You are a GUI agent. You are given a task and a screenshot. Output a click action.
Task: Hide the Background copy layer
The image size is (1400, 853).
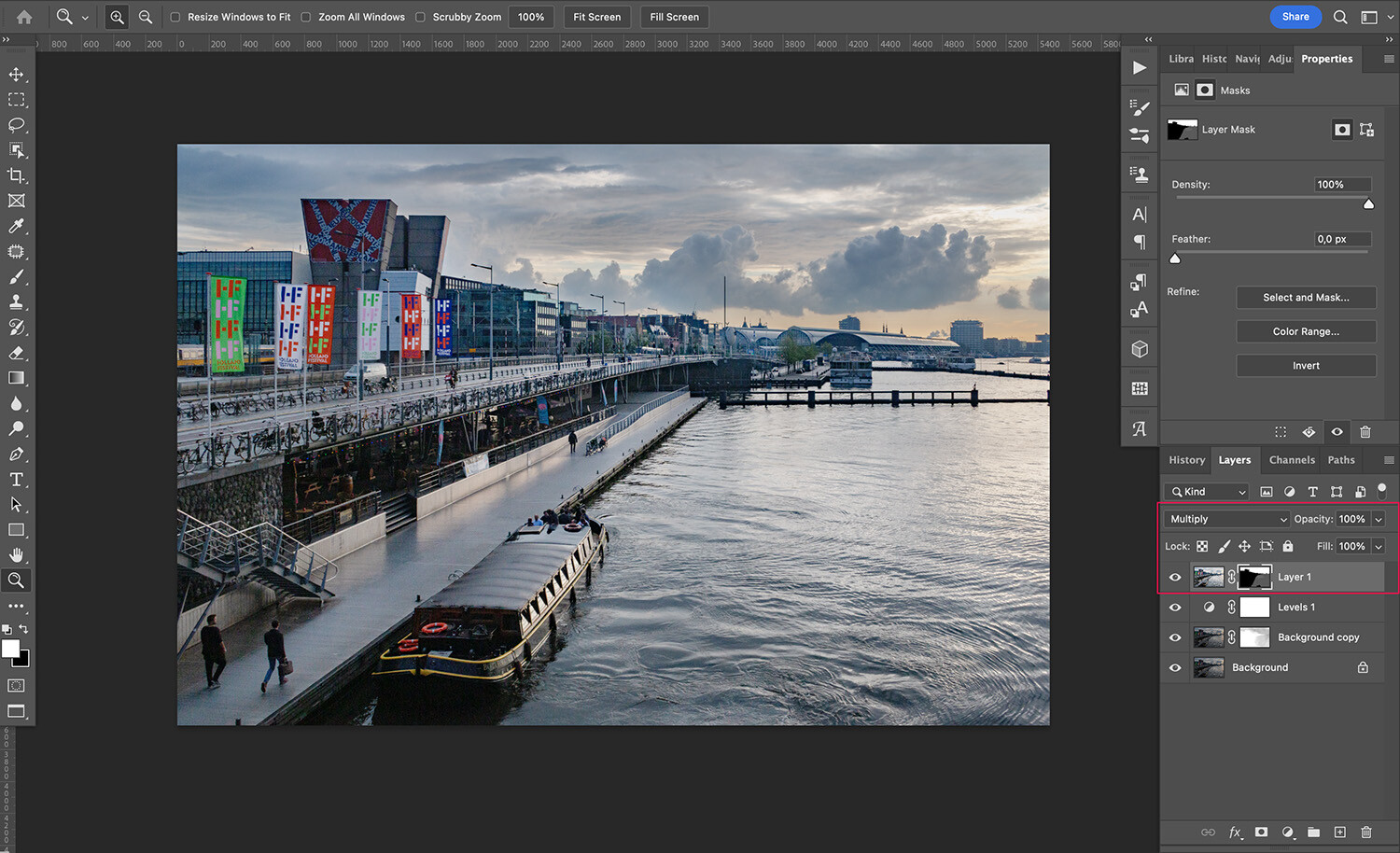click(x=1175, y=637)
